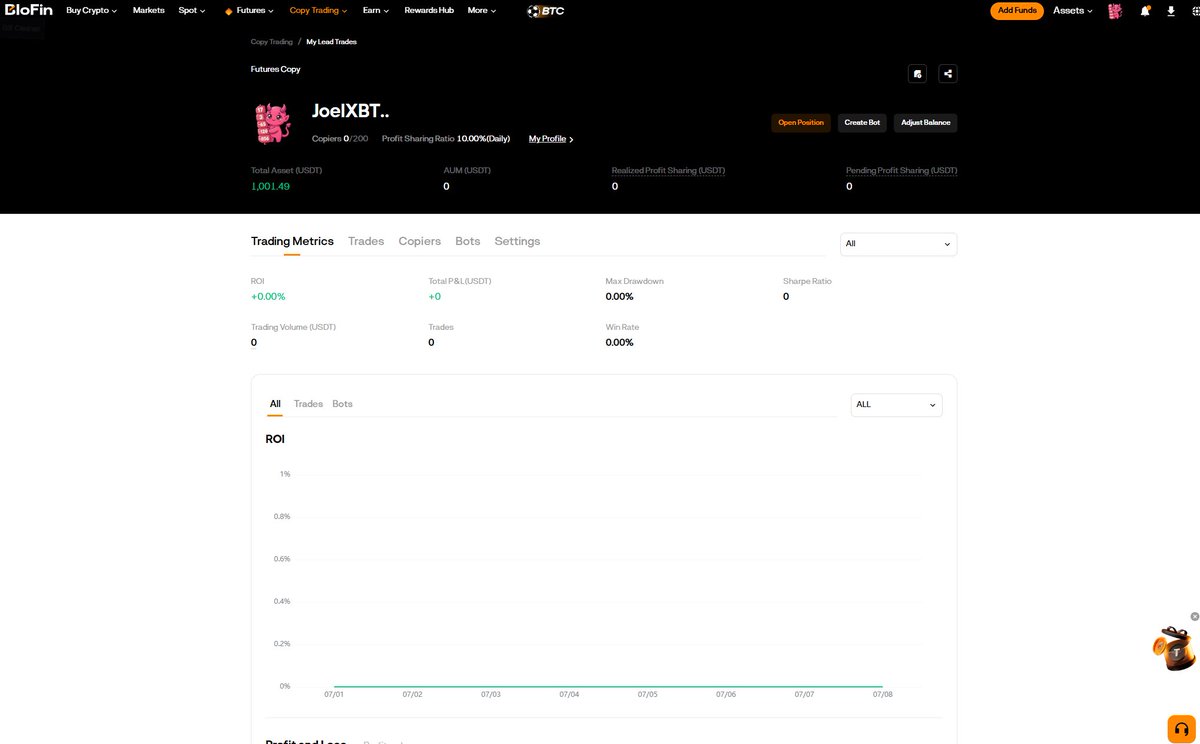
Task: Switch to the upper Bots tab
Action: pyautogui.click(x=468, y=241)
